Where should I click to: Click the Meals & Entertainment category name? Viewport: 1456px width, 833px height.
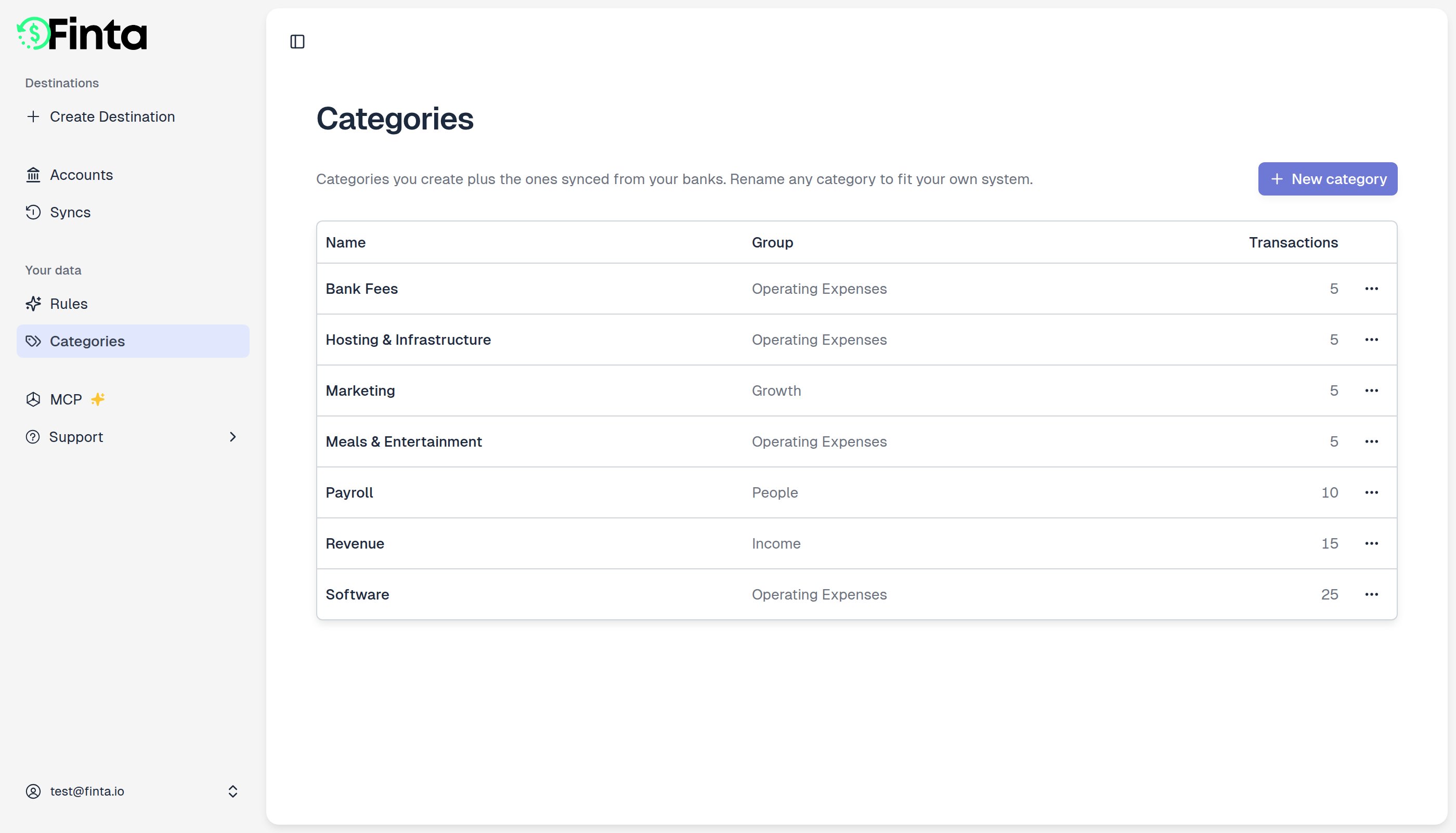point(404,441)
